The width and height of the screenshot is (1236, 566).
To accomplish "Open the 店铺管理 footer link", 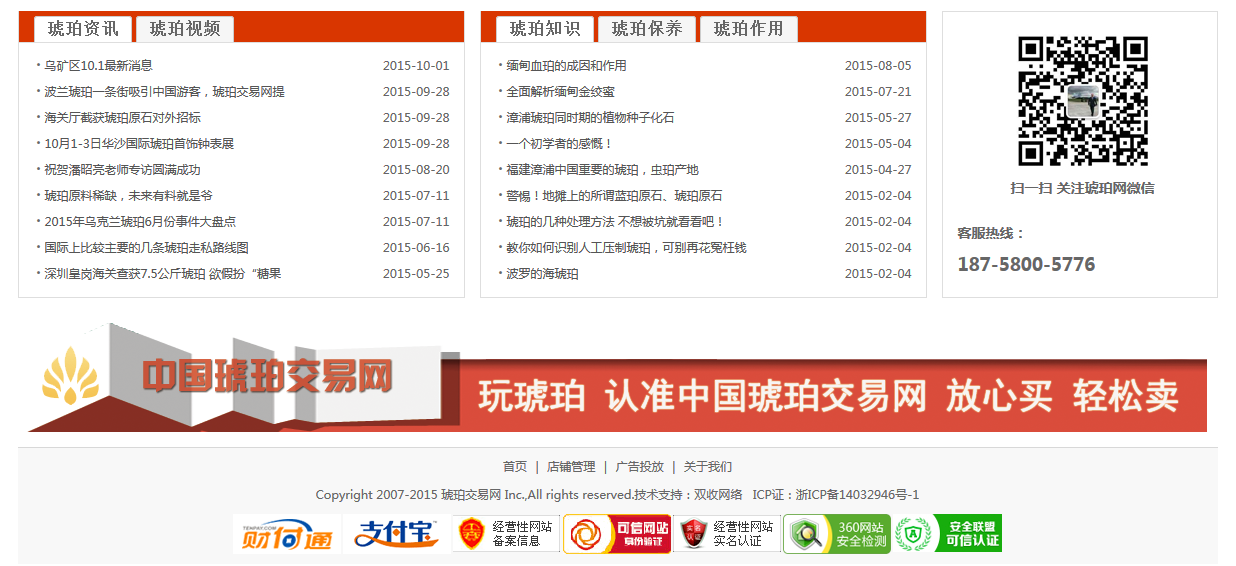I will pyautogui.click(x=571, y=467).
